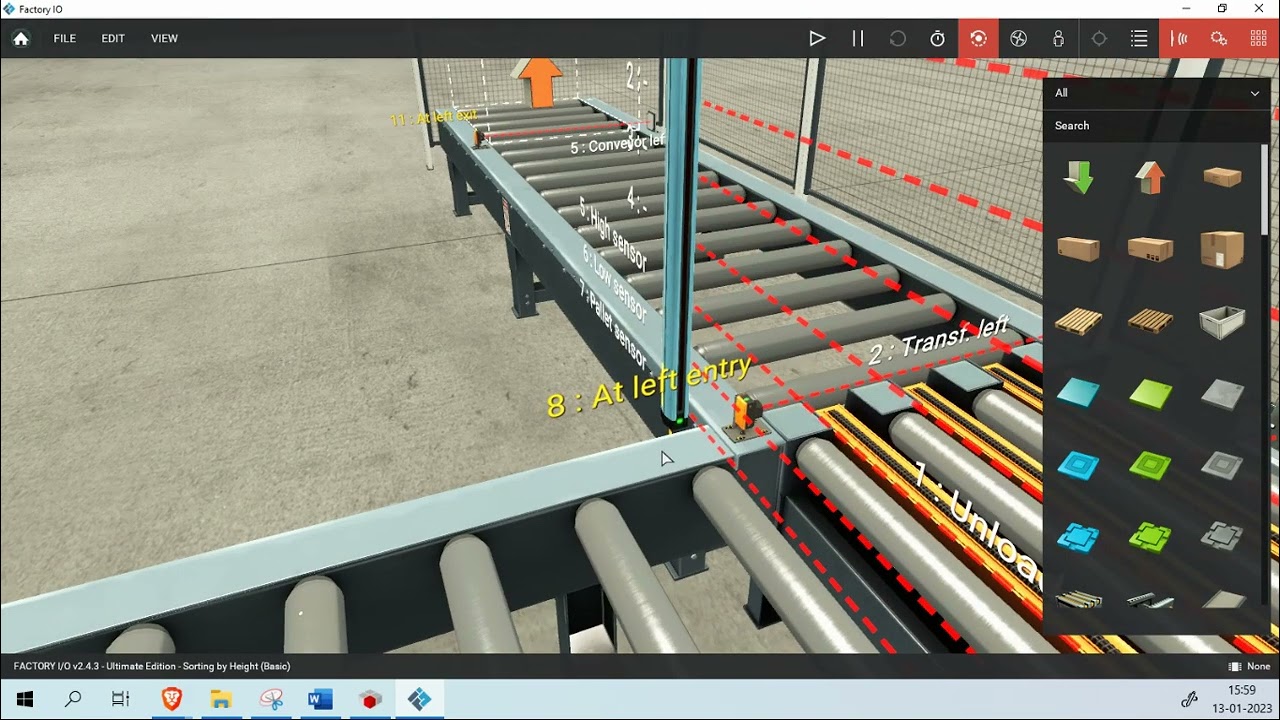
Task: Click the crosshair camera target icon
Action: pyautogui.click(x=1099, y=38)
